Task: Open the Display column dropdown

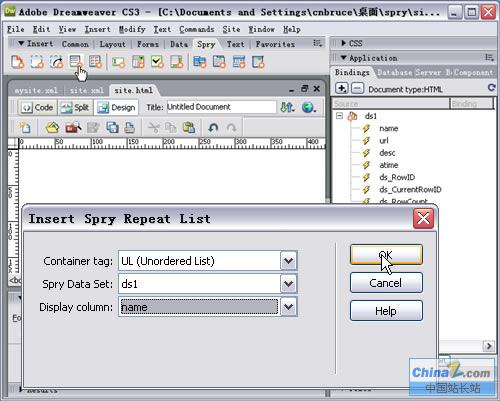Action: tap(288, 307)
